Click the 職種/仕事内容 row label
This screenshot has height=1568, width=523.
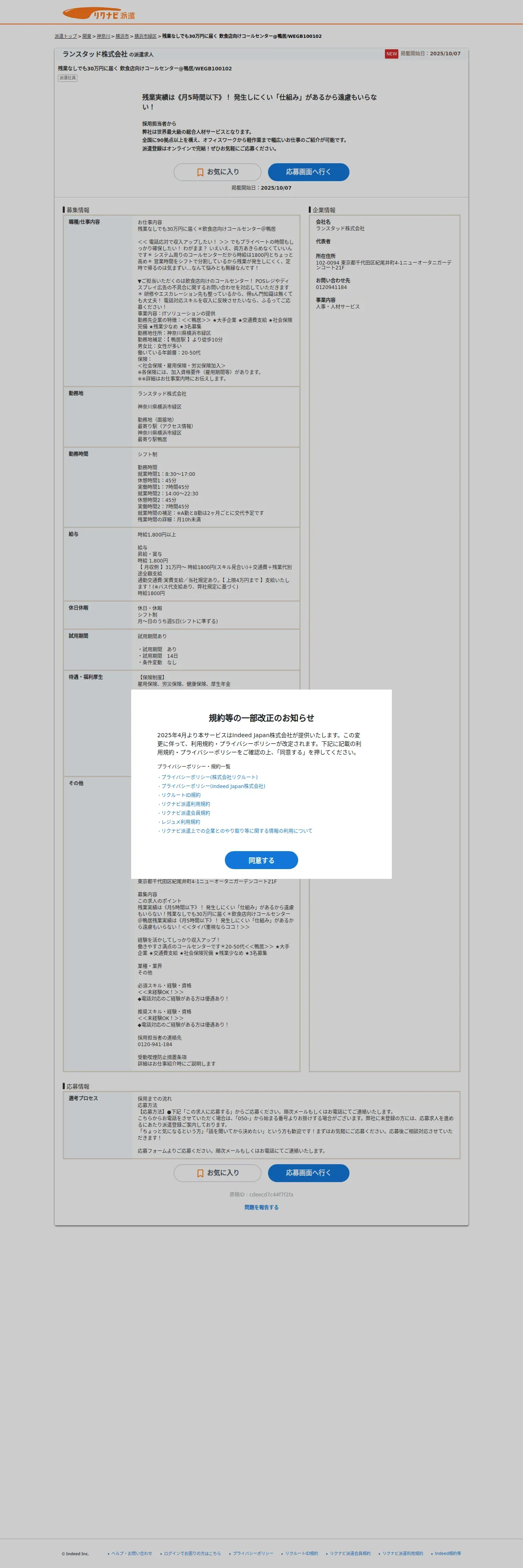pyautogui.click(x=84, y=222)
